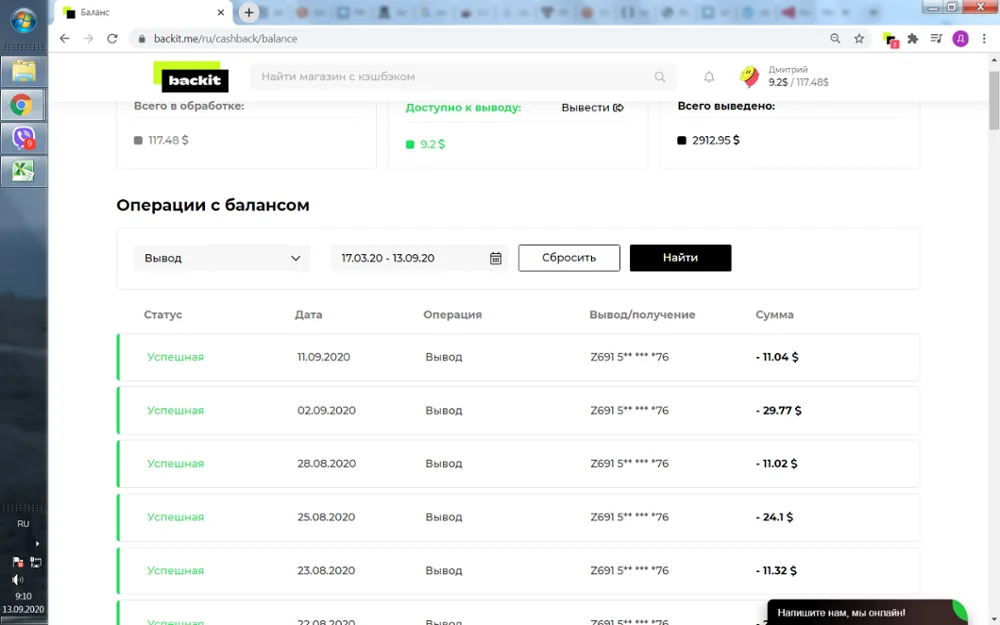The width and height of the screenshot is (1000, 625).
Task: Click the date 02.09.2020
Action: point(327,411)
